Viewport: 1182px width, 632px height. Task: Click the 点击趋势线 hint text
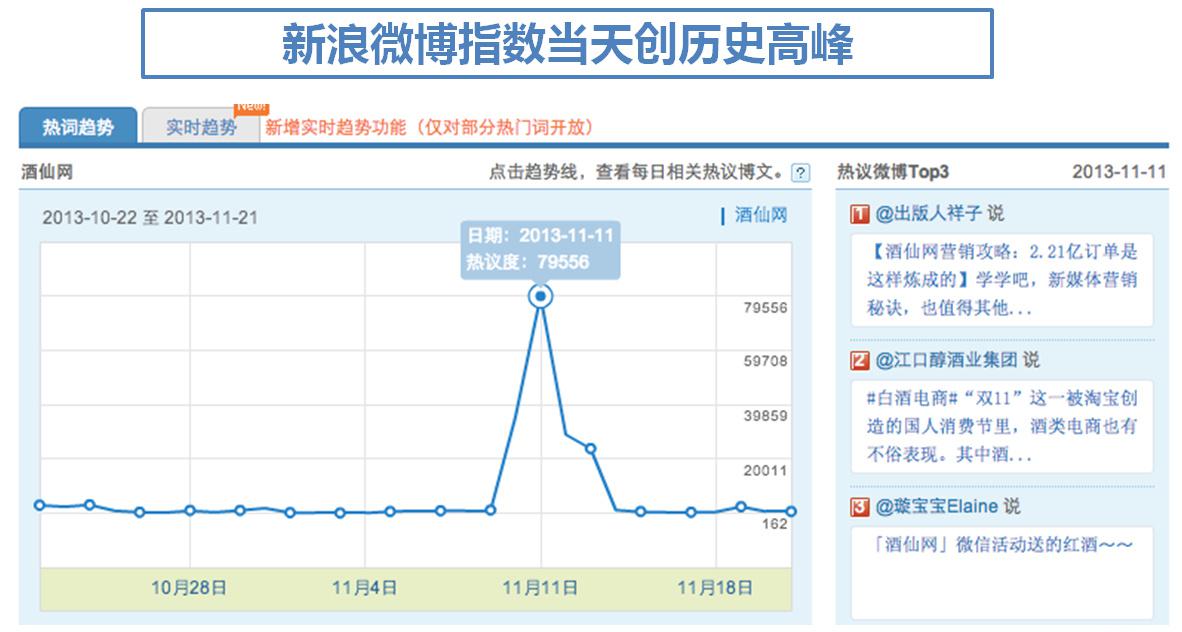636,173
